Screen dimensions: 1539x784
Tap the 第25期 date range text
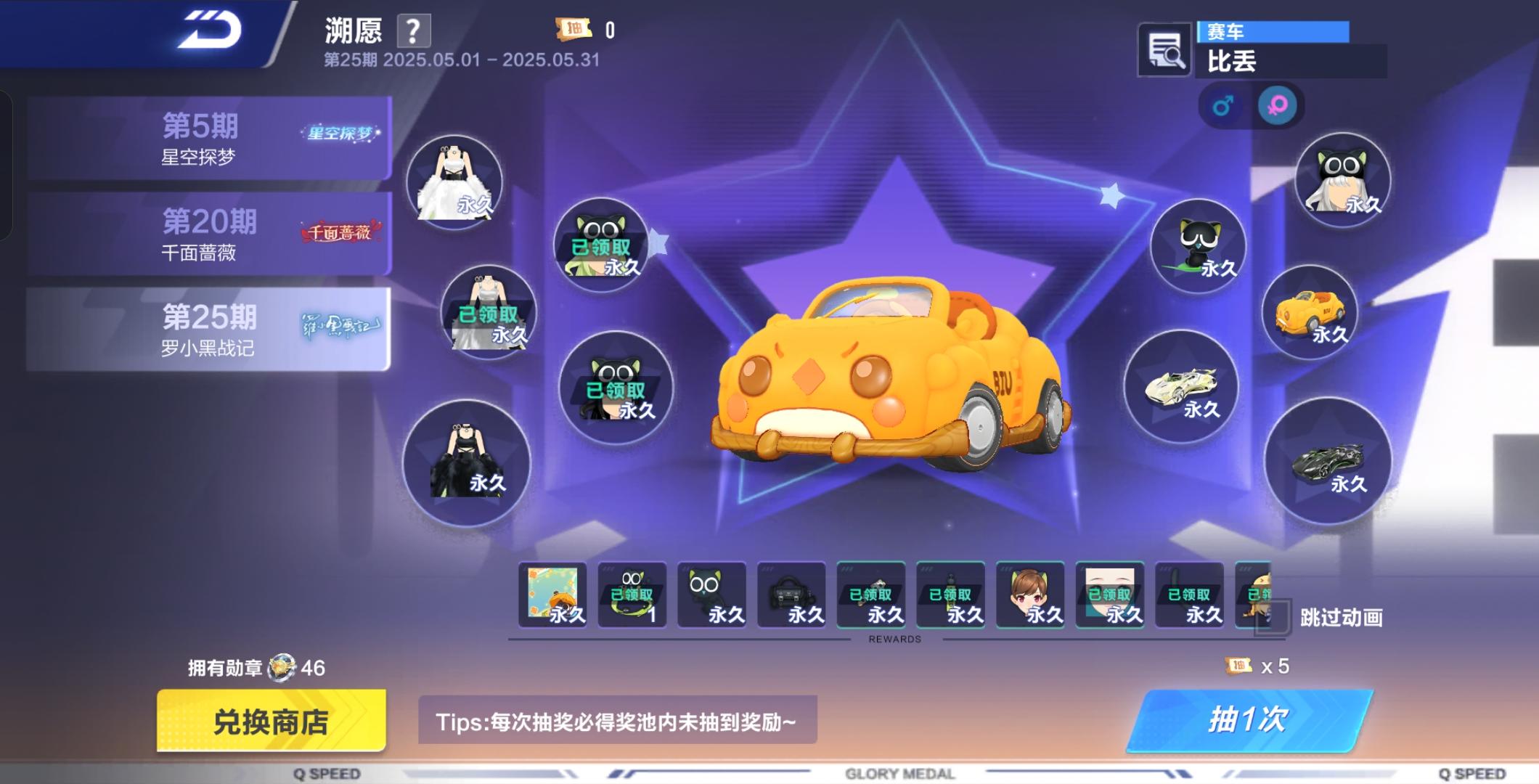462,60
